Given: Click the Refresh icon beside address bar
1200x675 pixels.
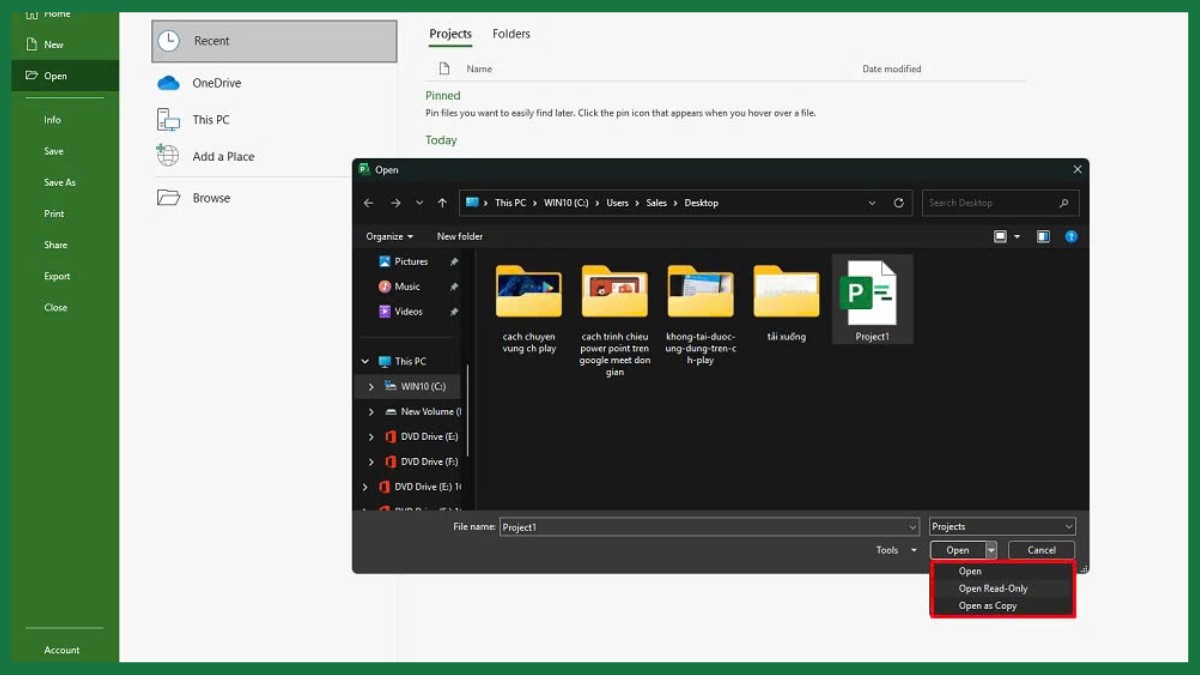Looking at the screenshot, I should [898, 203].
